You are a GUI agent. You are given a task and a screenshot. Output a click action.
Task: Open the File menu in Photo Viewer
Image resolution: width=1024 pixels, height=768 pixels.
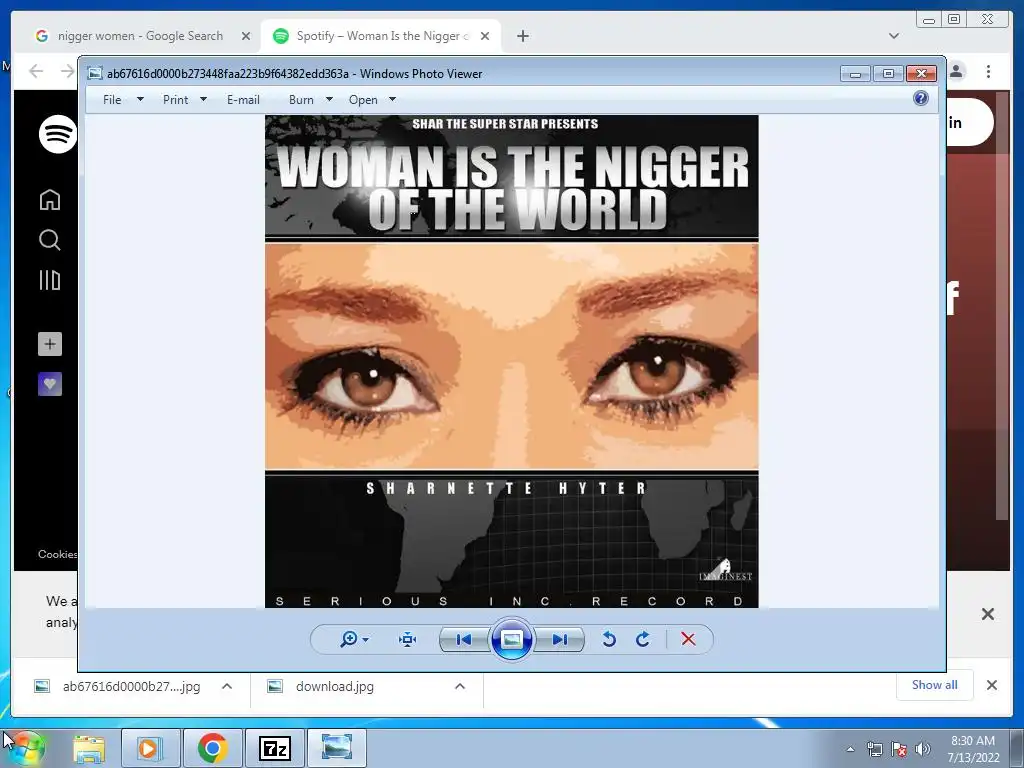112,100
